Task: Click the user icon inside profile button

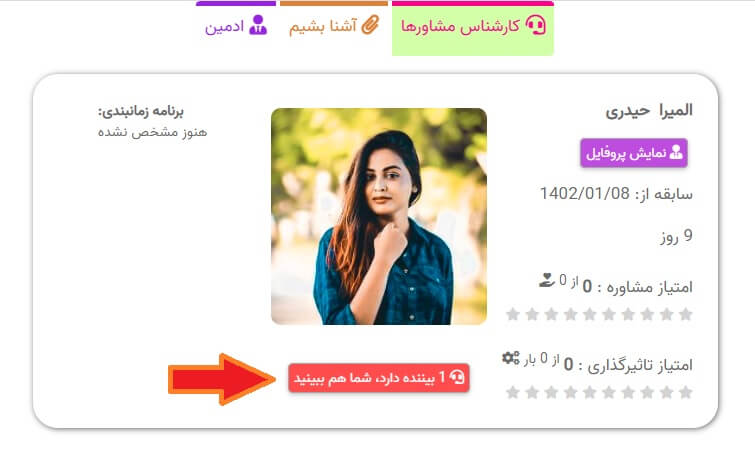Action: click(x=676, y=153)
